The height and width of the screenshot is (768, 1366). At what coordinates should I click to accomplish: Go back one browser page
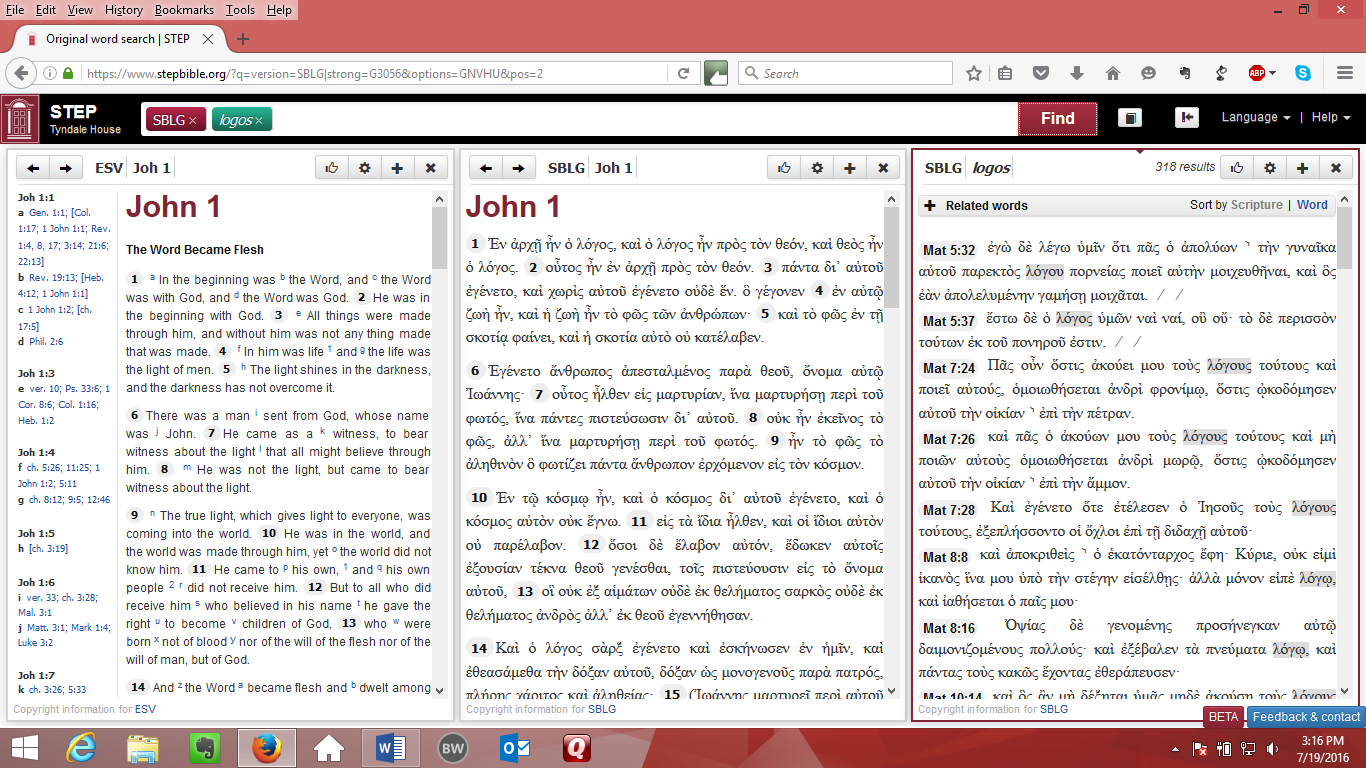point(22,74)
